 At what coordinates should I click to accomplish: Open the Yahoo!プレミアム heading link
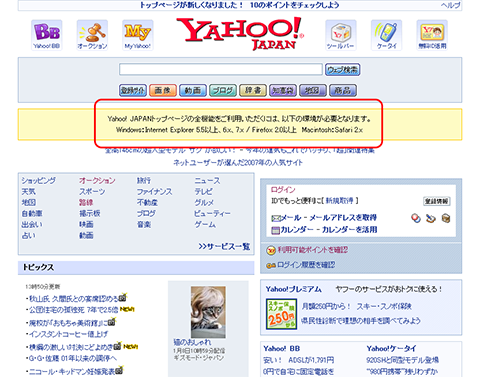pos(294,289)
